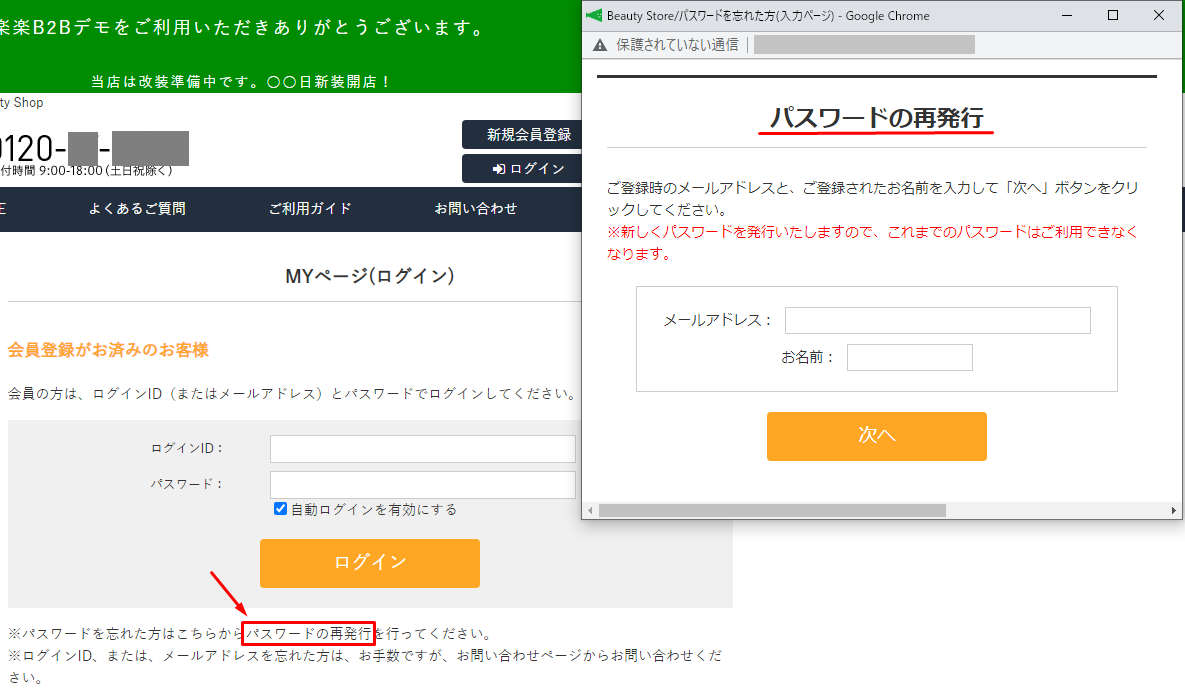Viewport: 1185px width, 691px height.
Task: Open the よくあるご質問 menu item
Action: point(137,209)
